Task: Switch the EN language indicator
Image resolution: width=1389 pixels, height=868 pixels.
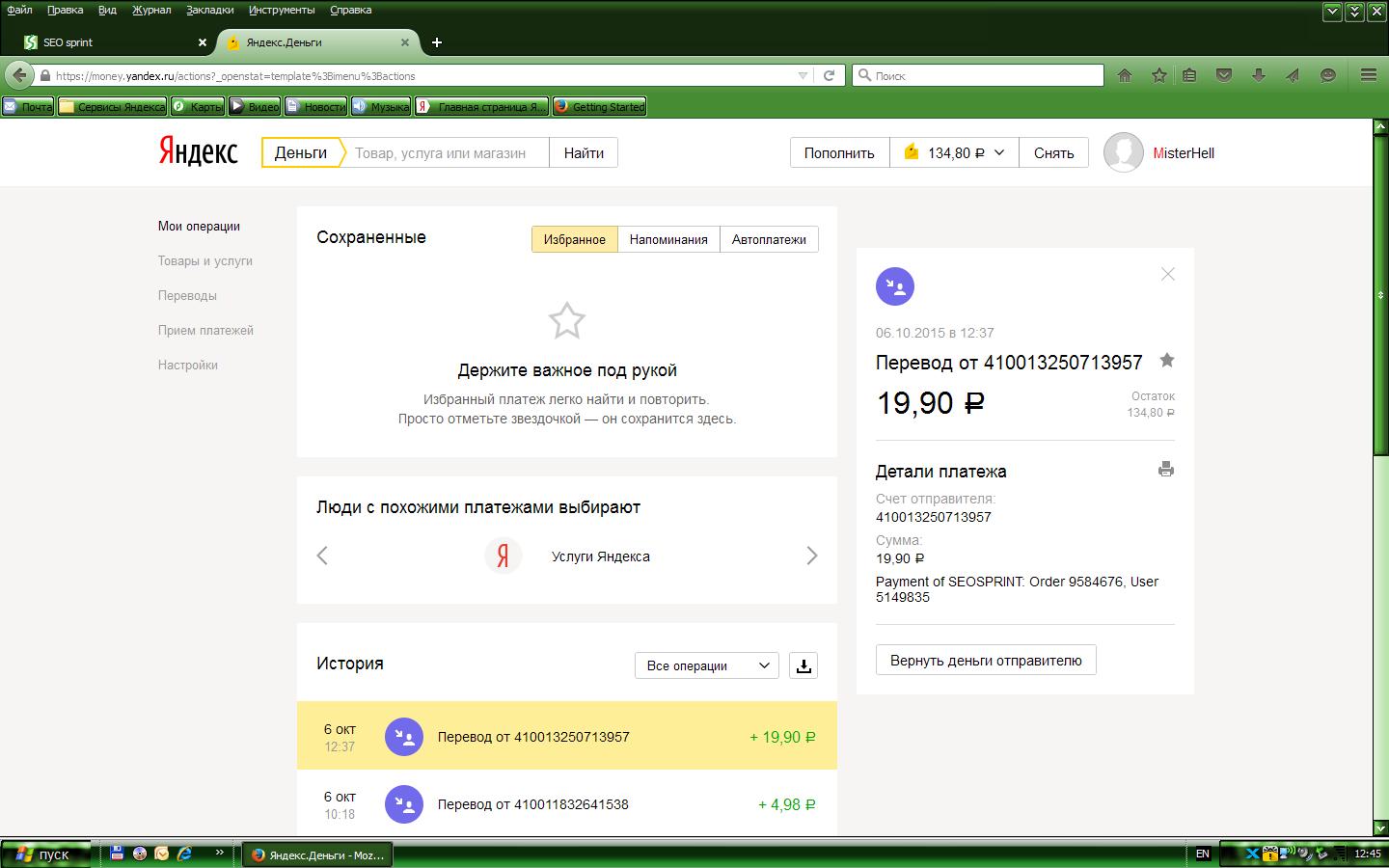Action: click(x=1203, y=854)
